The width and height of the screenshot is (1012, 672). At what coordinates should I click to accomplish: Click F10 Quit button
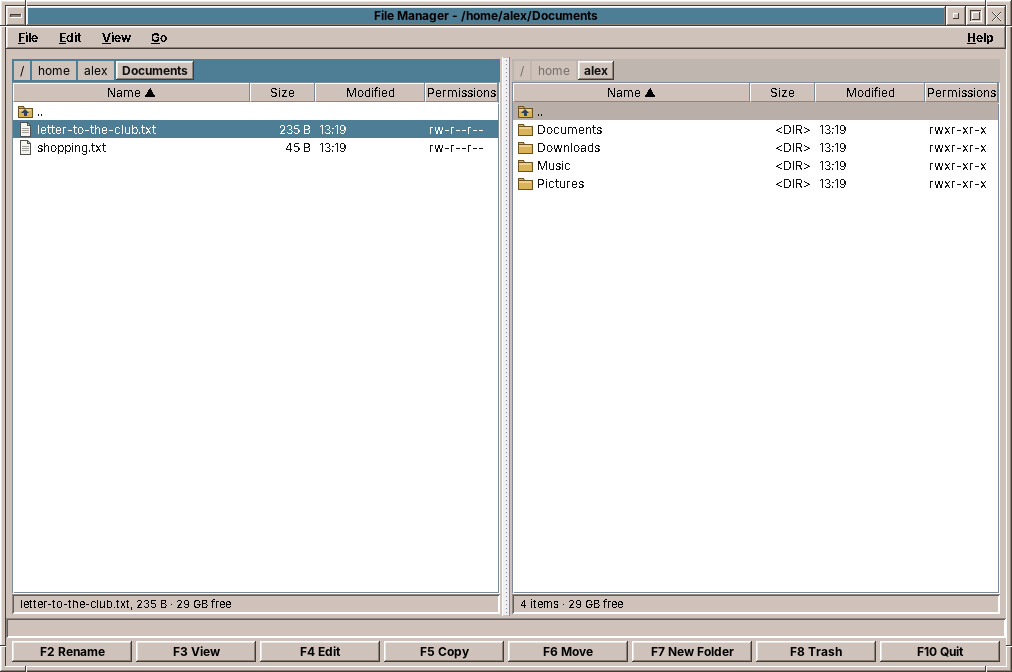point(940,651)
